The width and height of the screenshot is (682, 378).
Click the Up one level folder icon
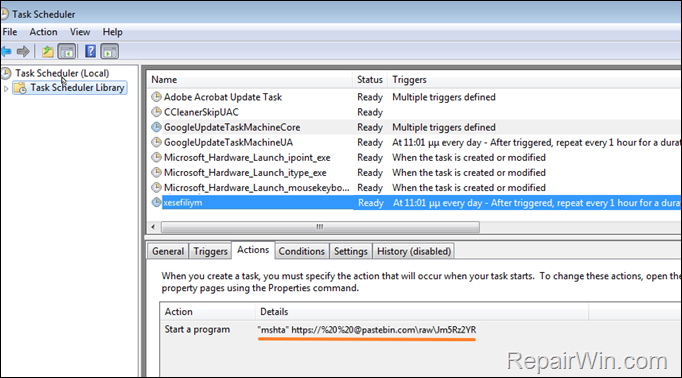click(x=47, y=51)
